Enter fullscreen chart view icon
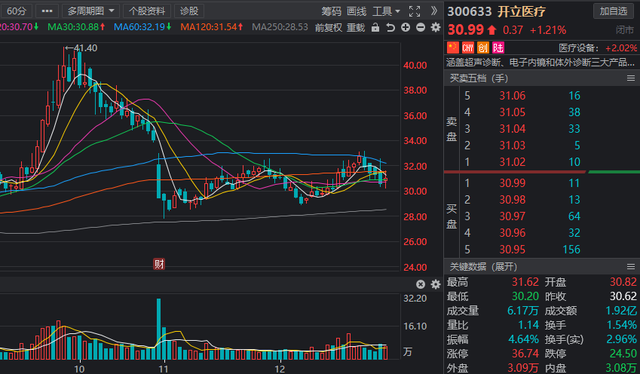Image resolution: width=640 pixels, height=374 pixels. pos(414,11)
